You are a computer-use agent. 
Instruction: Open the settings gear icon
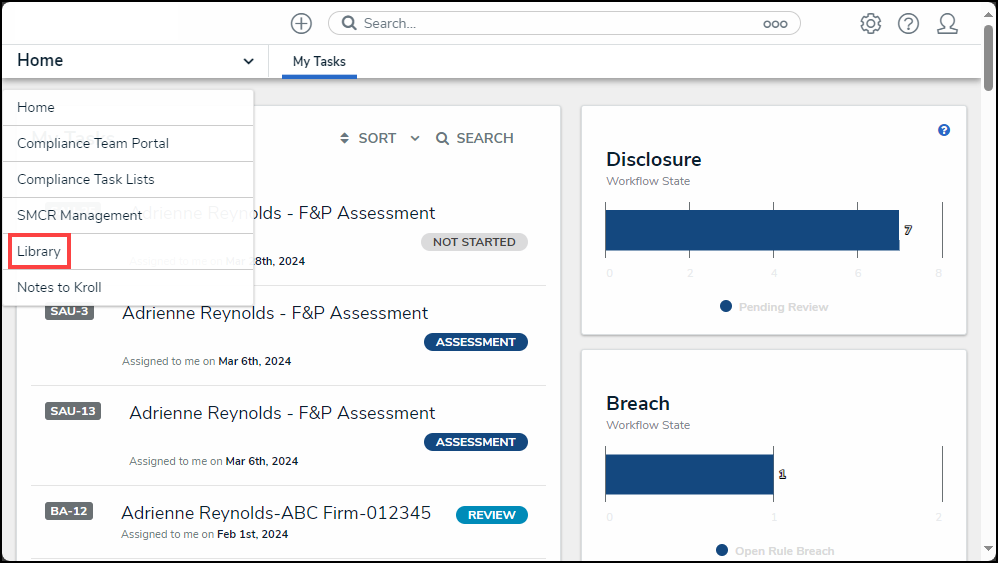tap(870, 23)
